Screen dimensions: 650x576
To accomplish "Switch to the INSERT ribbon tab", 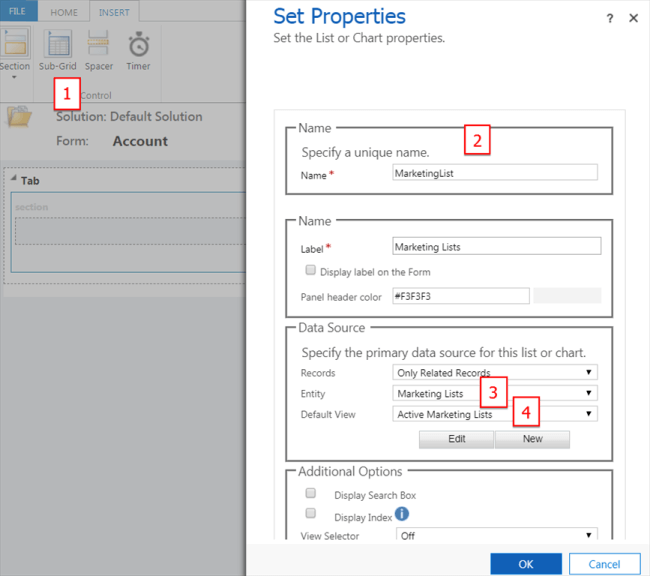I will pos(114,12).
